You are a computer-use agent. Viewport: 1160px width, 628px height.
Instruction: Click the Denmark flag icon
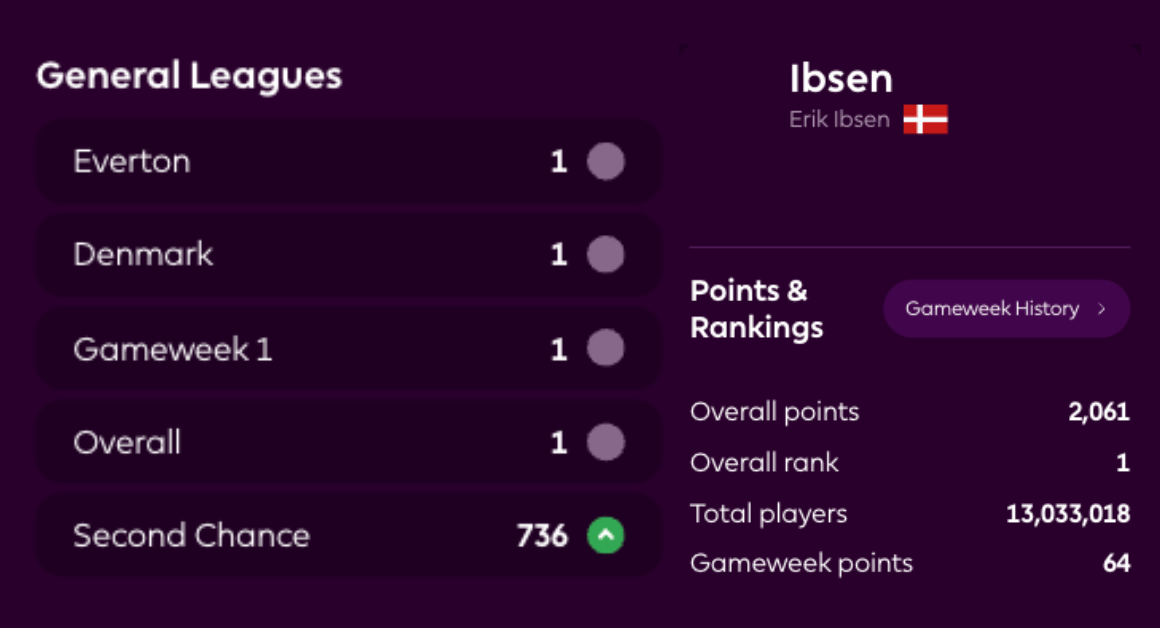coord(925,119)
